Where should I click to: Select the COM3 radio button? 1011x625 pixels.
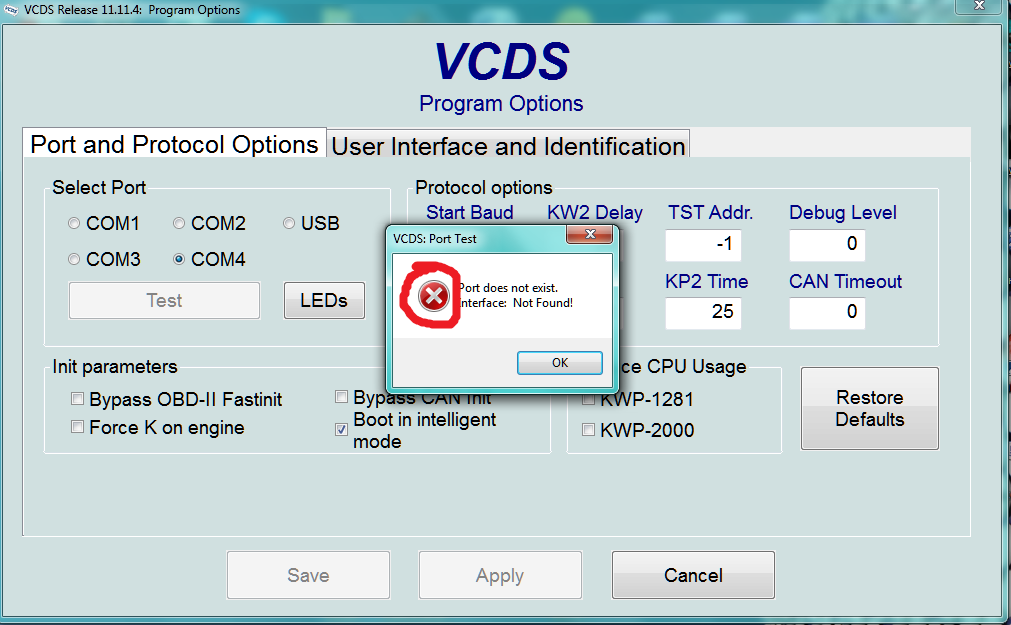(74, 260)
